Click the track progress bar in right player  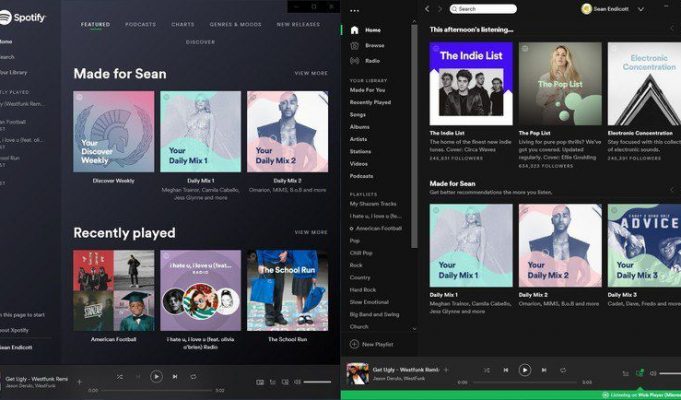click(525, 383)
